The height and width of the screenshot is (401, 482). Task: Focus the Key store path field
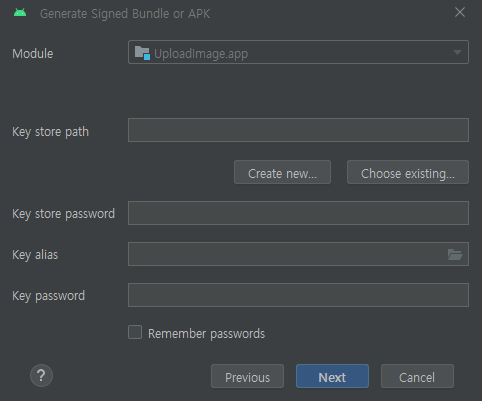click(298, 130)
